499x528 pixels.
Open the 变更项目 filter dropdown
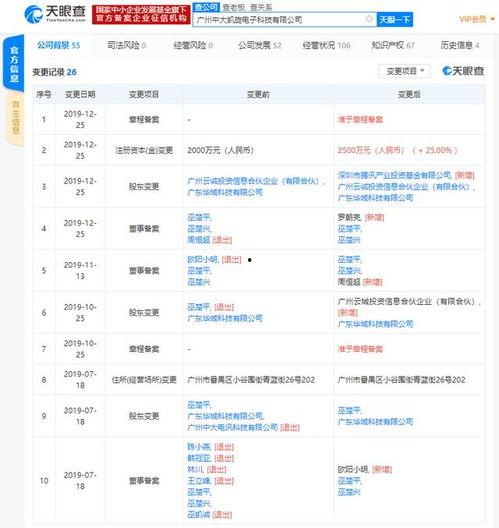pos(405,71)
